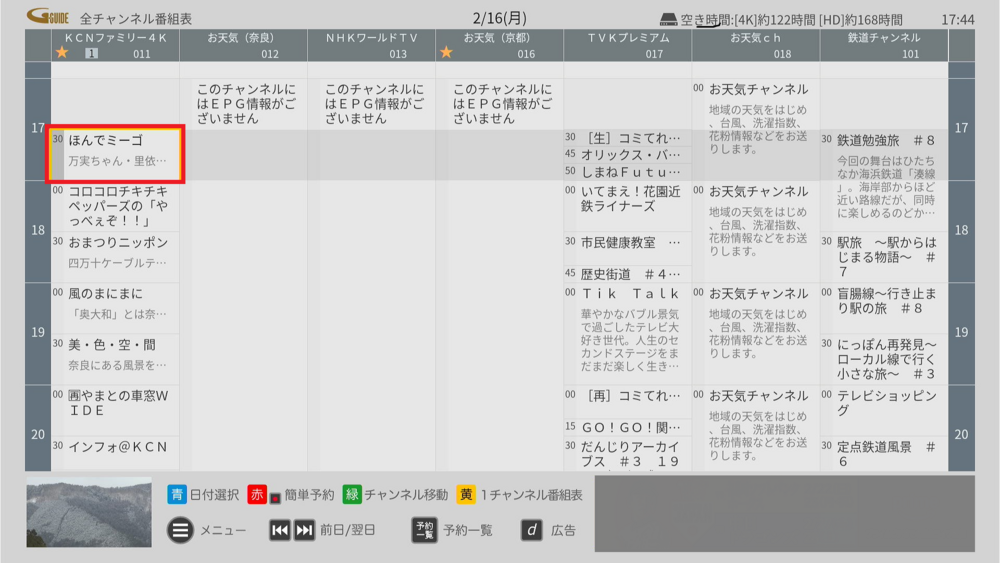Click the previous day skip-back icon
The height and width of the screenshot is (563, 1000).
[x=281, y=530]
